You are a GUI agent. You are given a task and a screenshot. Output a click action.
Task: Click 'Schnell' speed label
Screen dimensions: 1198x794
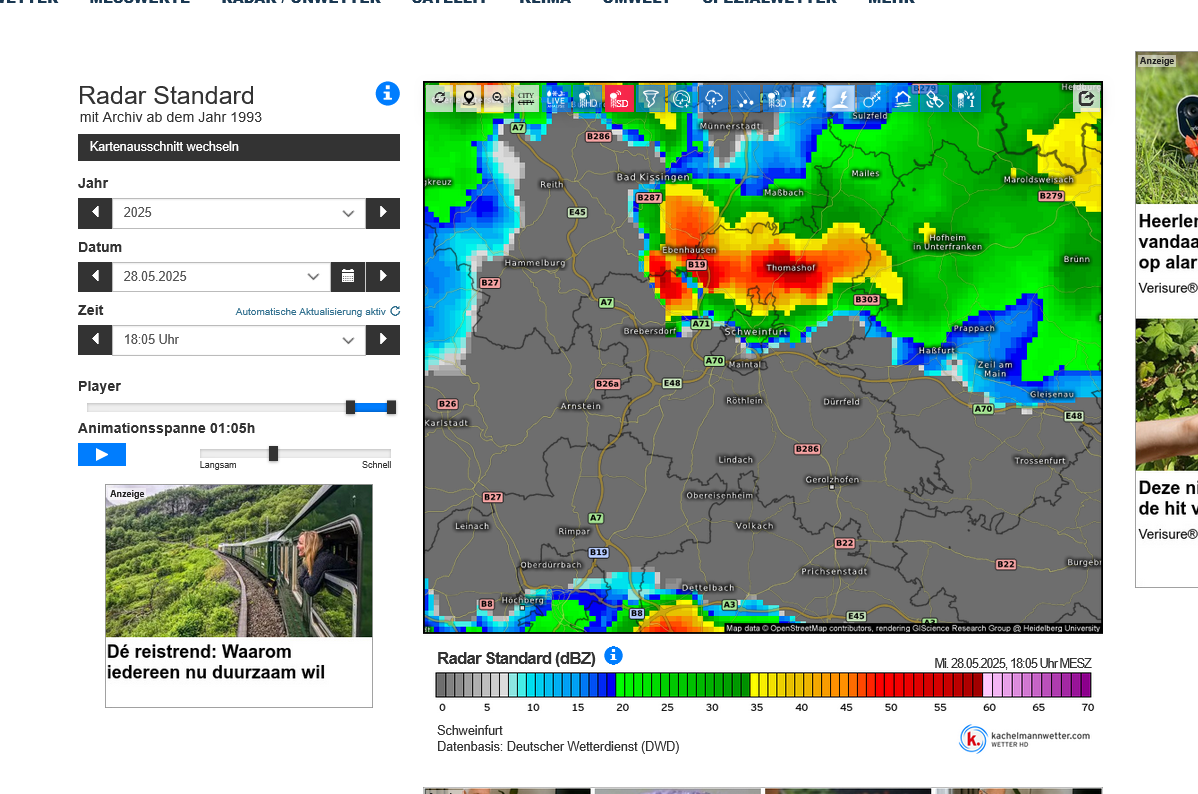pos(377,465)
